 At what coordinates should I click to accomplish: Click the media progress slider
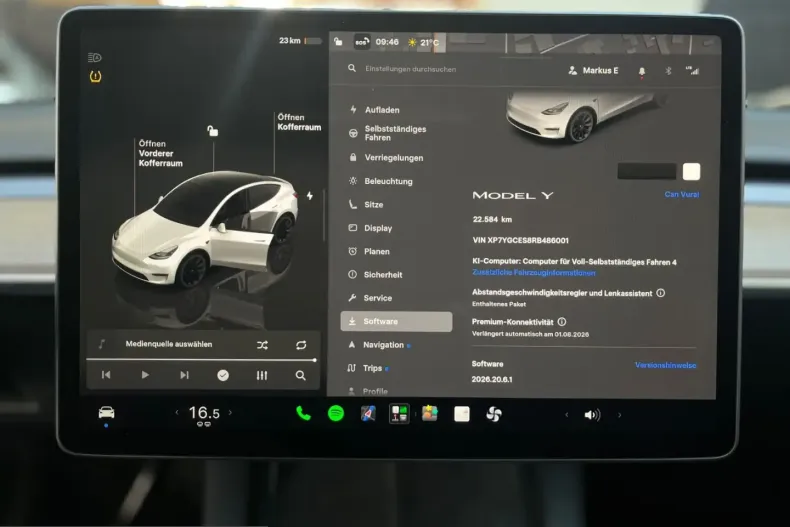[x=202, y=360]
